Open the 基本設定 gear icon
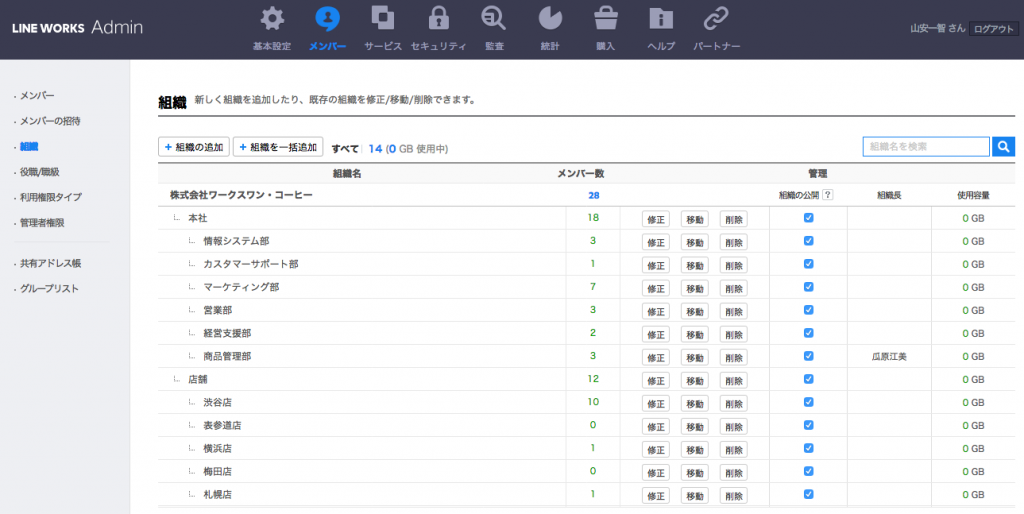 271,20
